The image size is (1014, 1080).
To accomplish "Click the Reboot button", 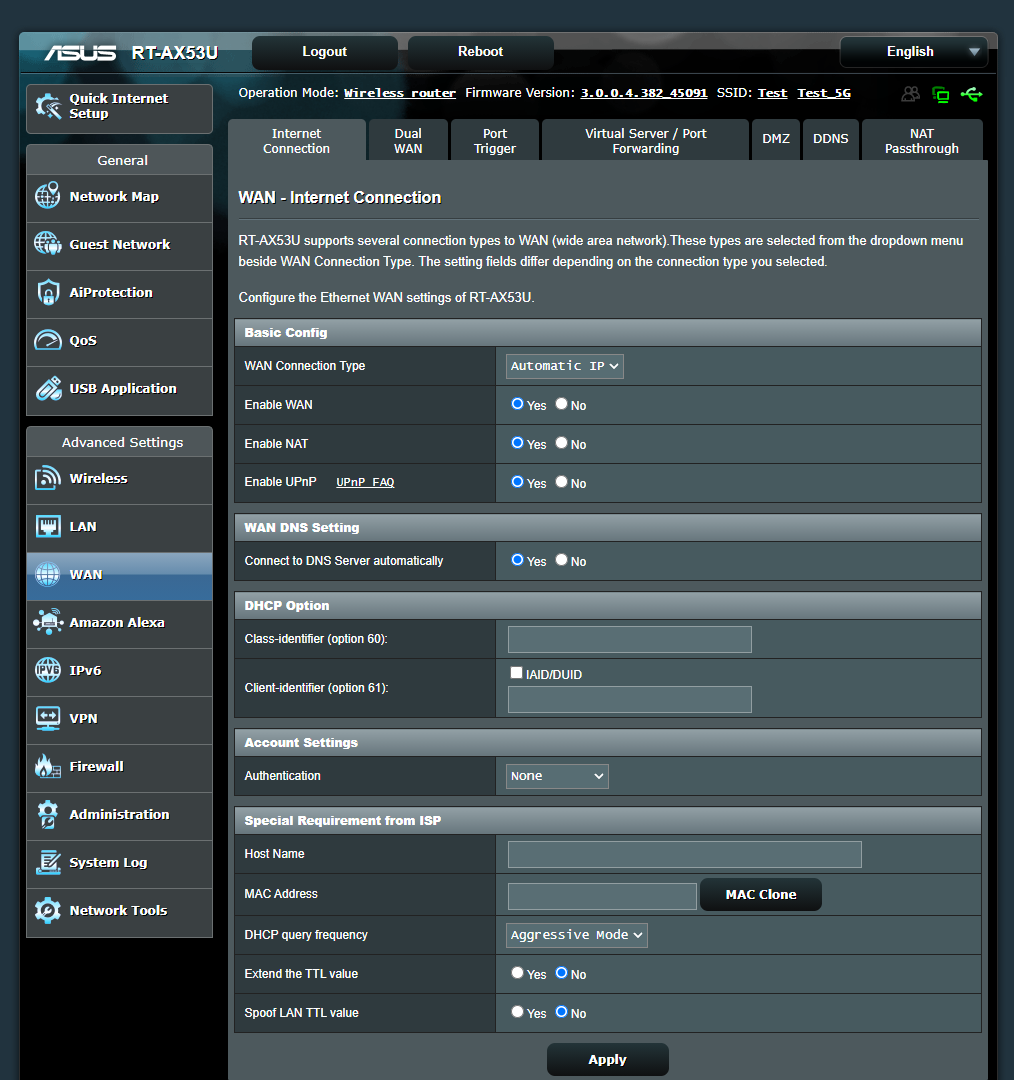I will (481, 52).
